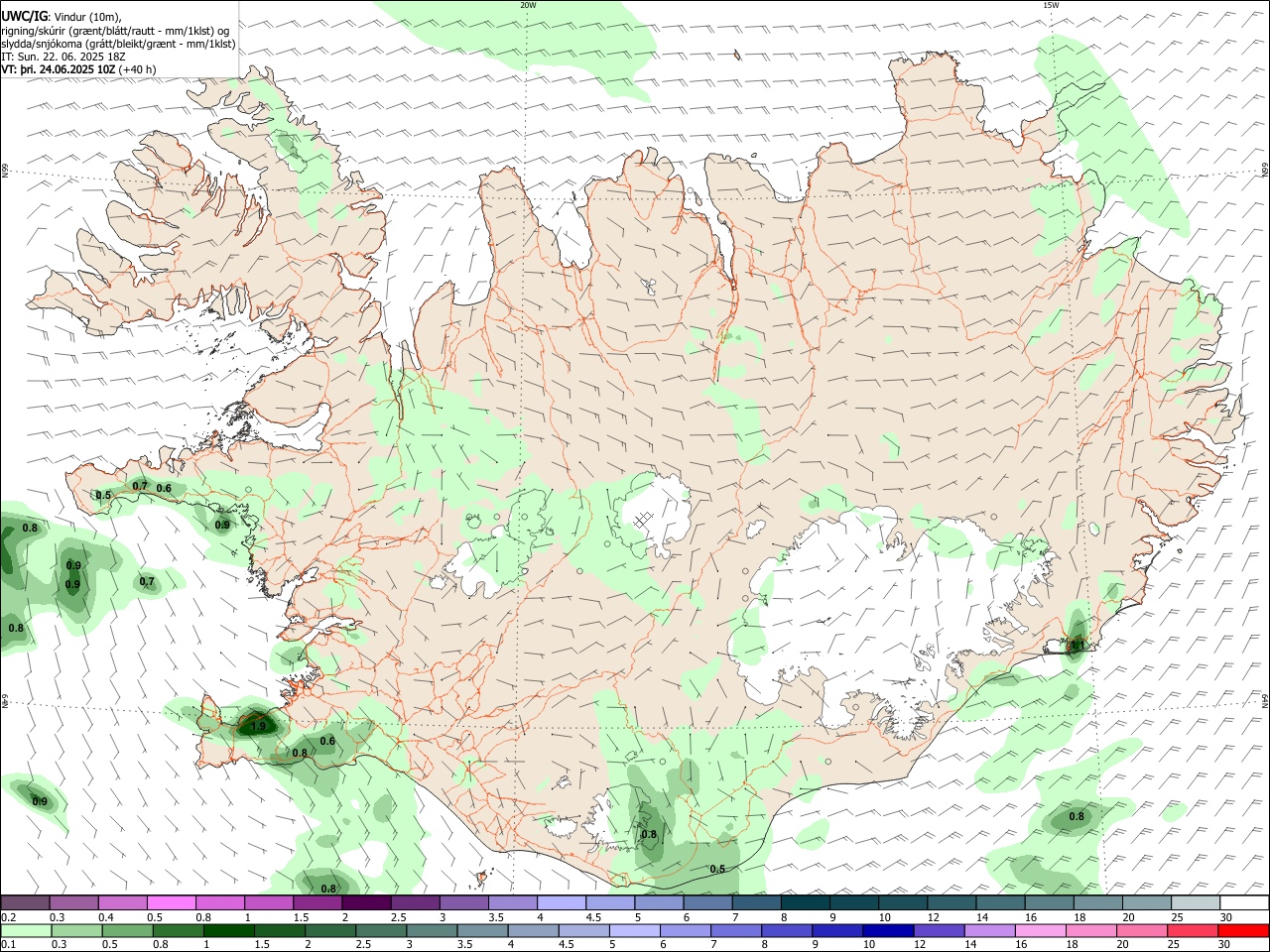1270x952 pixels.
Task: Pick the deep blue lower swatch between 10 and 12
Action: (x=888, y=931)
